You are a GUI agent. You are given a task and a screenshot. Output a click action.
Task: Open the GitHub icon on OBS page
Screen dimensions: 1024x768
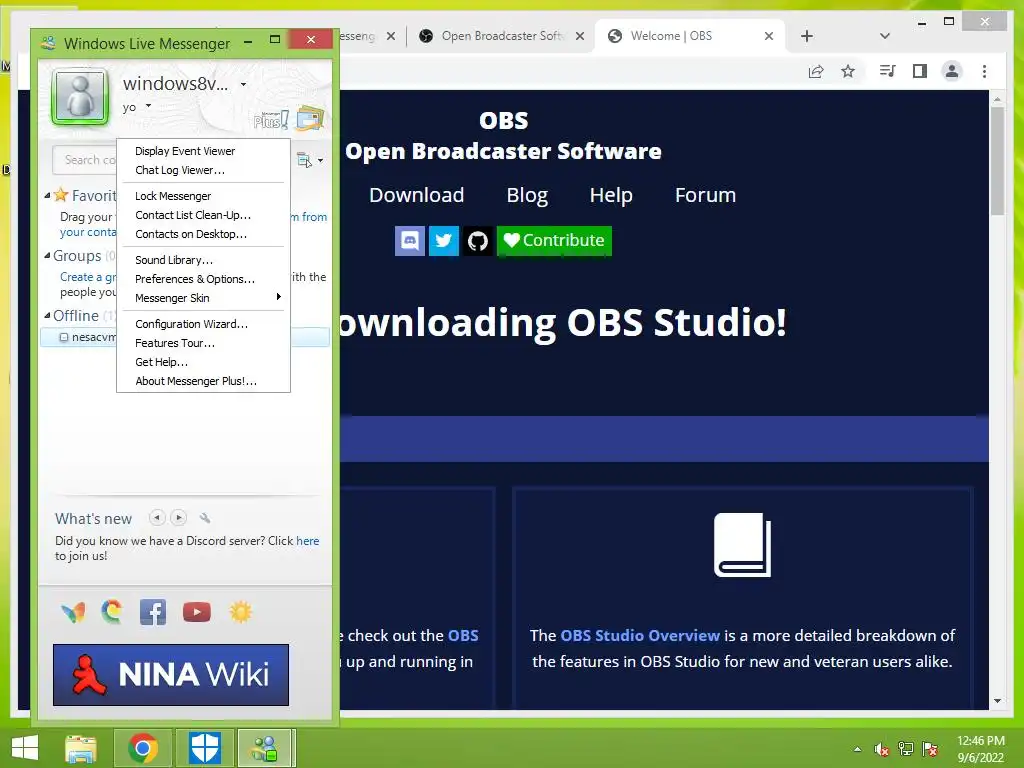[477, 241]
